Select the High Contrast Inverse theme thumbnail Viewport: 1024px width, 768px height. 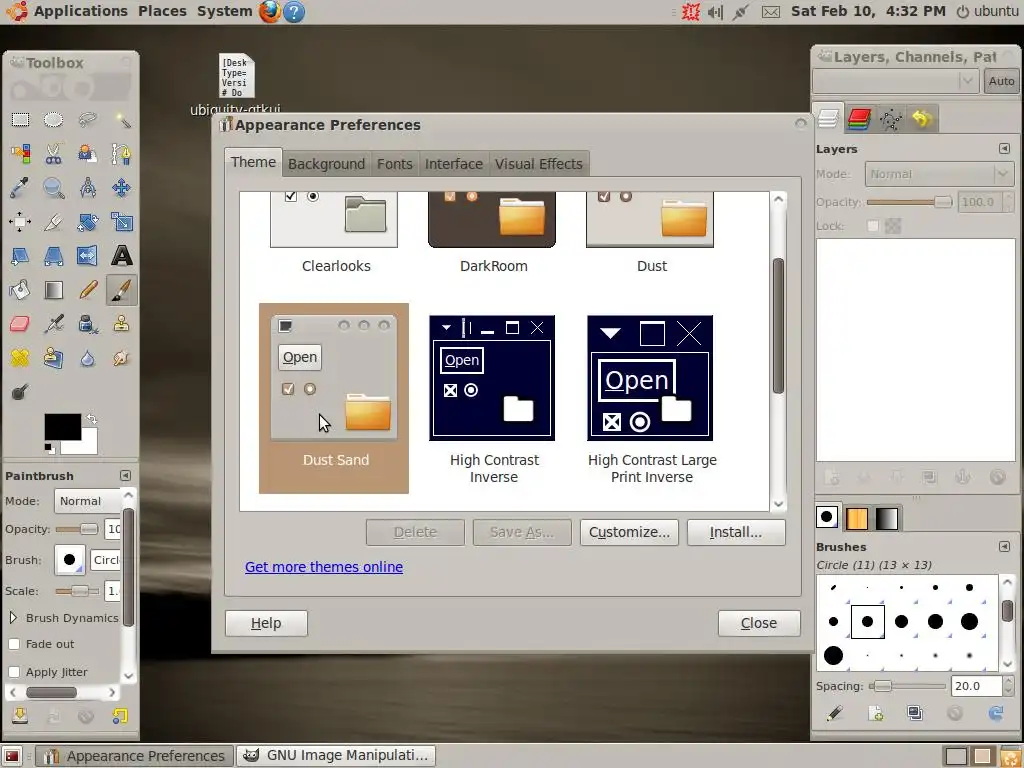pos(492,378)
